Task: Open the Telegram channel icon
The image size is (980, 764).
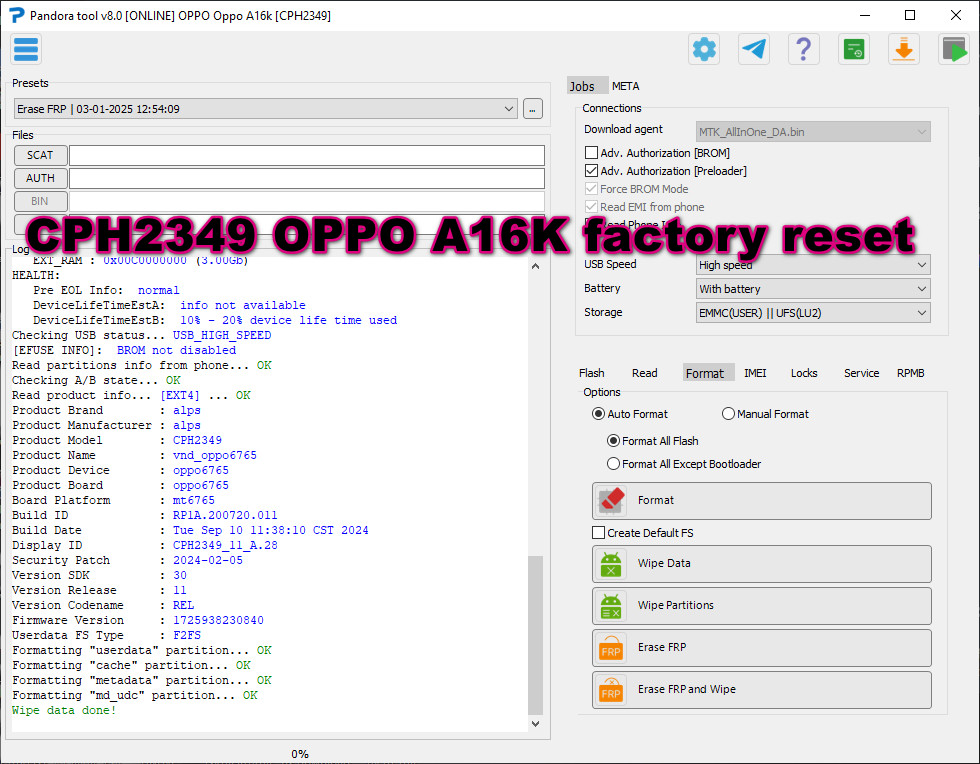Action: (x=753, y=49)
